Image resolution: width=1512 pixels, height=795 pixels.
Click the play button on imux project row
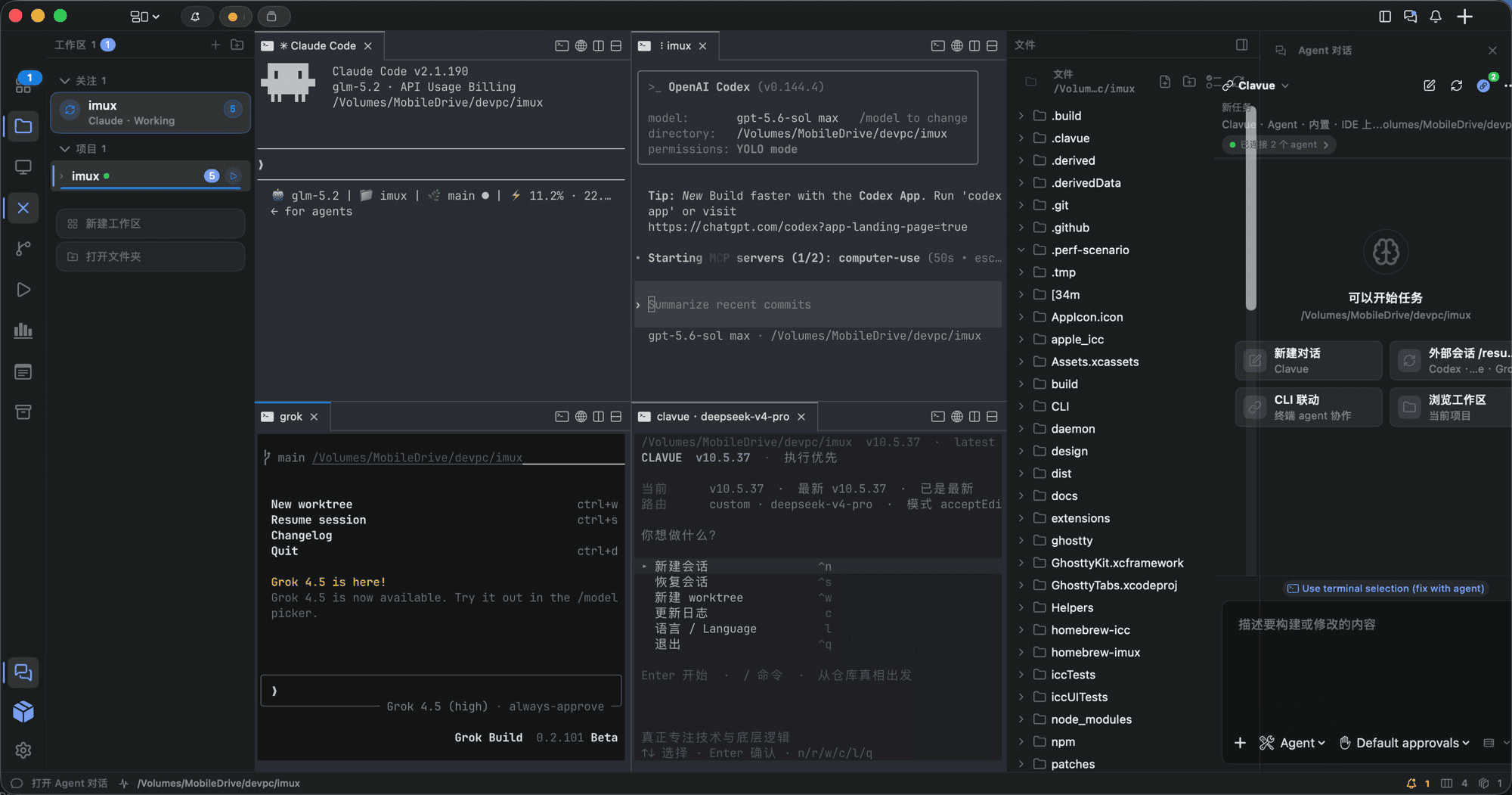[234, 176]
